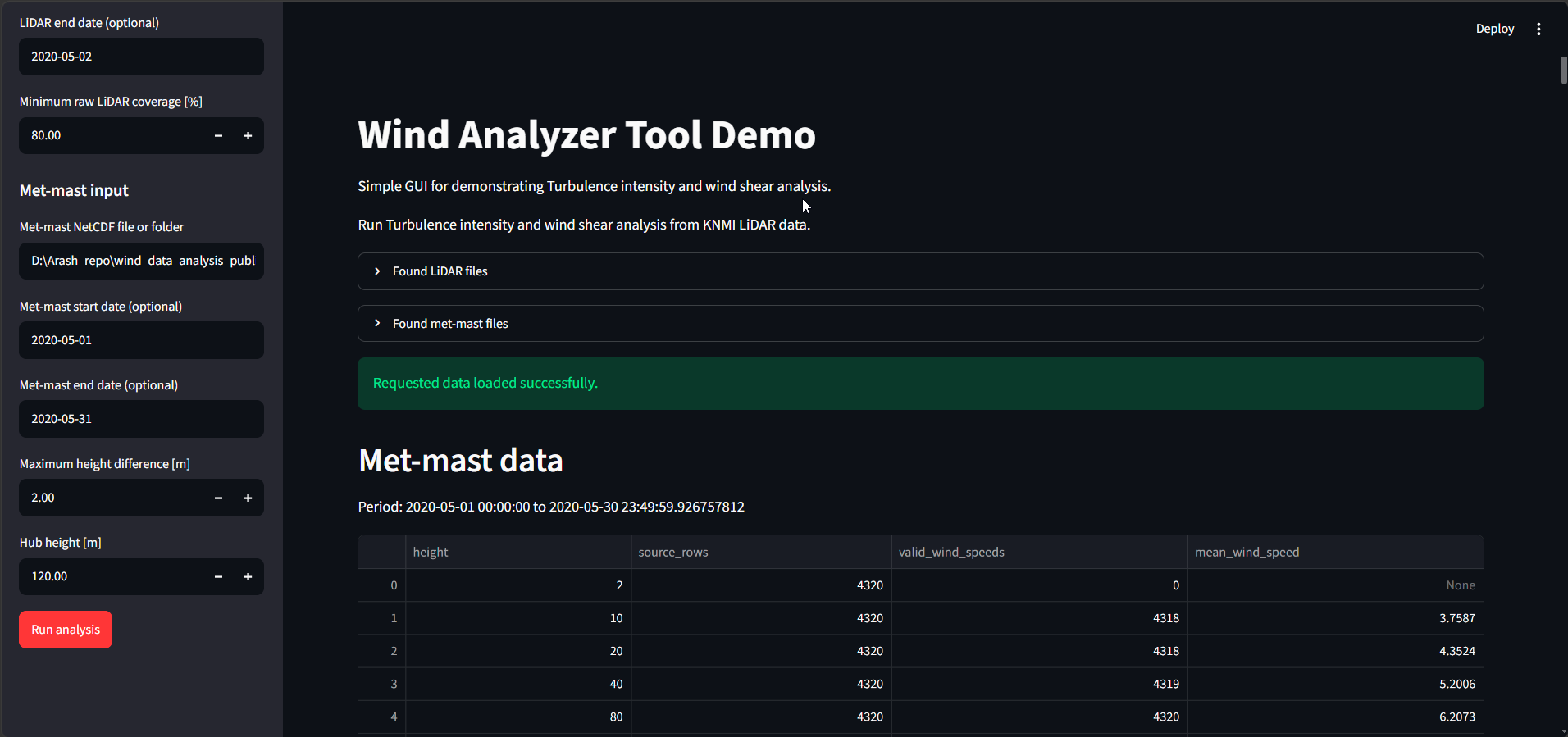Viewport: 1568px width, 737px height.
Task: Select the mean wind speed cell 5.2006
Action: coord(1335,684)
